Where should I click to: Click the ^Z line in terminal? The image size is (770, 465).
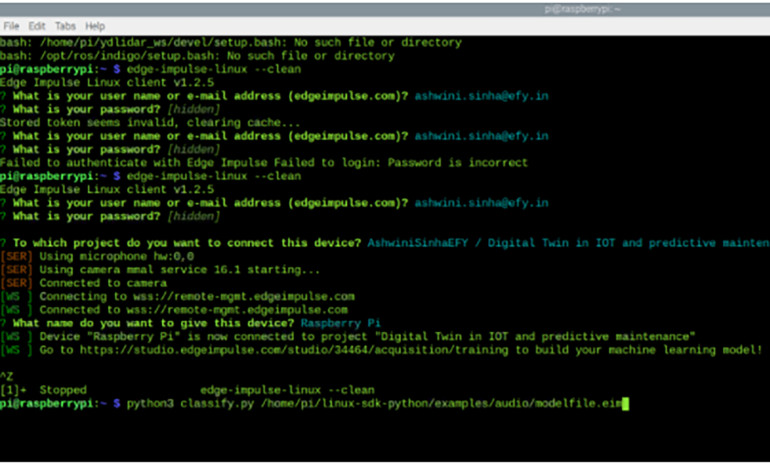[6, 377]
